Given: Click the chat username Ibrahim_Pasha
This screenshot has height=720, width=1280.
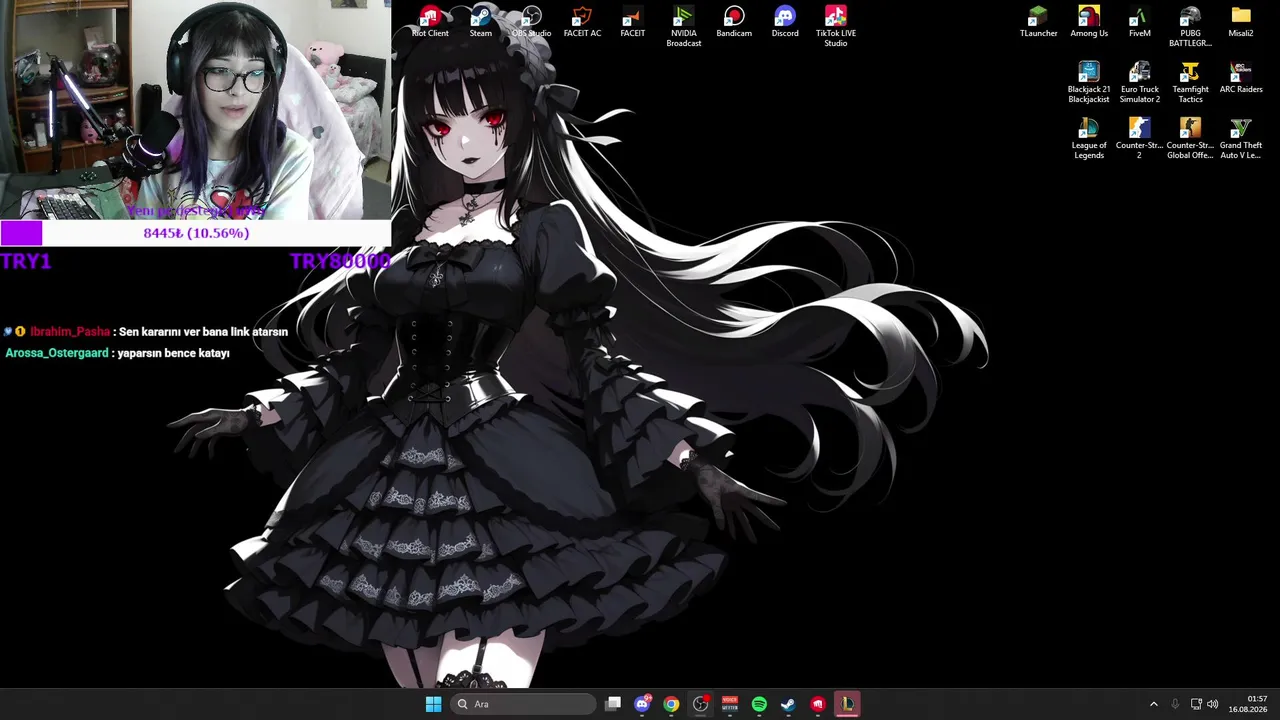Looking at the screenshot, I should click(70, 332).
